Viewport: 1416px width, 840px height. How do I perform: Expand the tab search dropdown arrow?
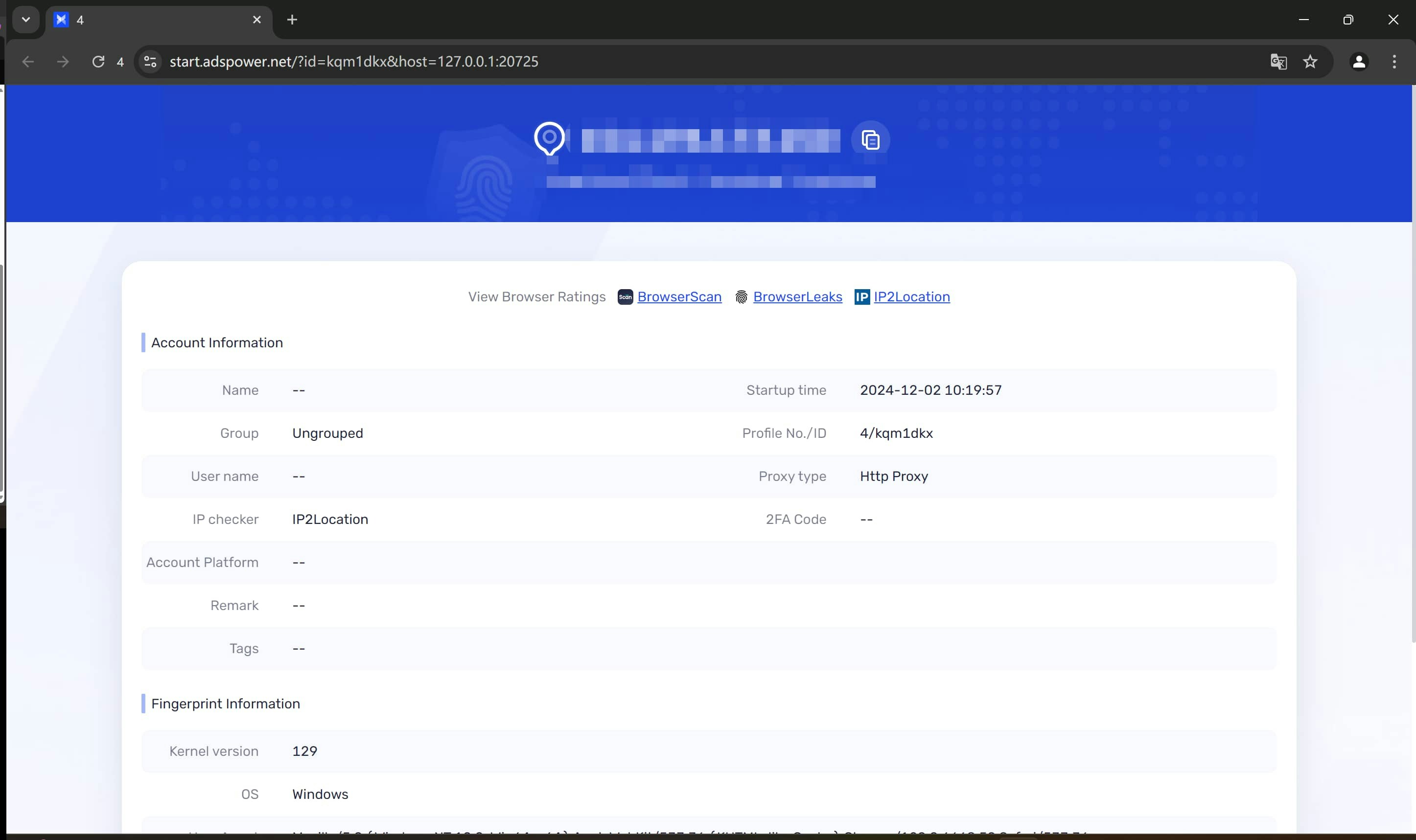tap(25, 20)
